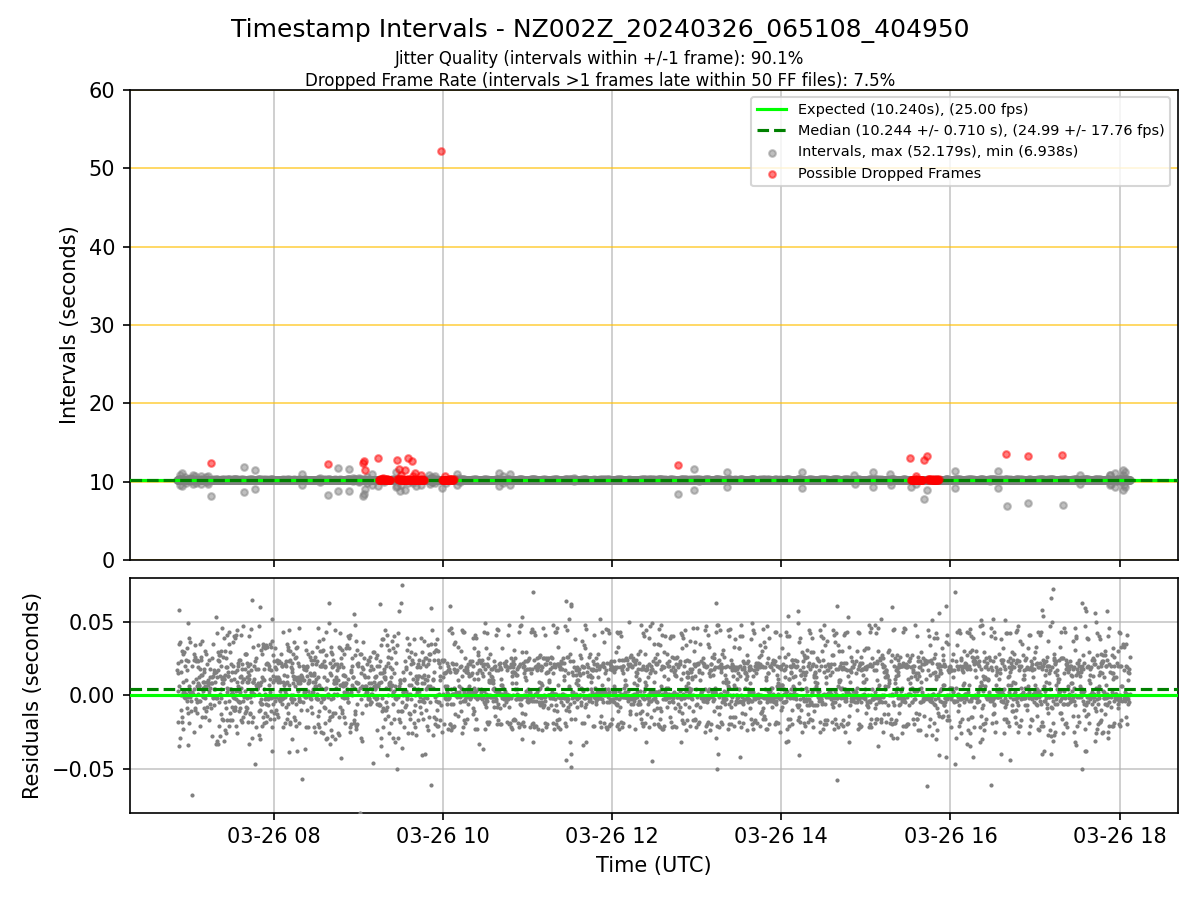
Task: Click the 03-26 18 x-axis tick label
Action: point(1119,835)
